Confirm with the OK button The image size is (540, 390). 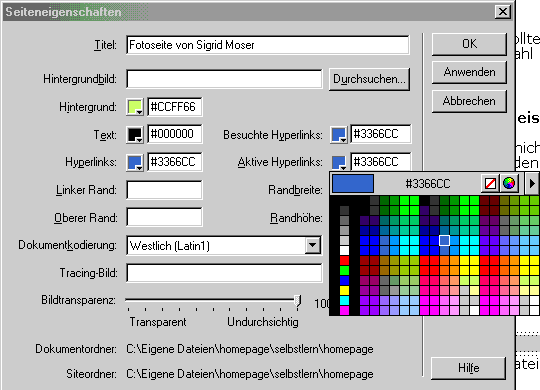(469, 44)
